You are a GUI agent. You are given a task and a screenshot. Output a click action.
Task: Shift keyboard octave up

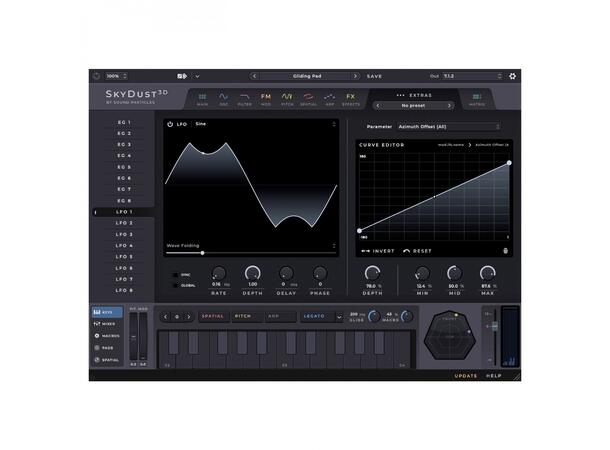pos(189,317)
